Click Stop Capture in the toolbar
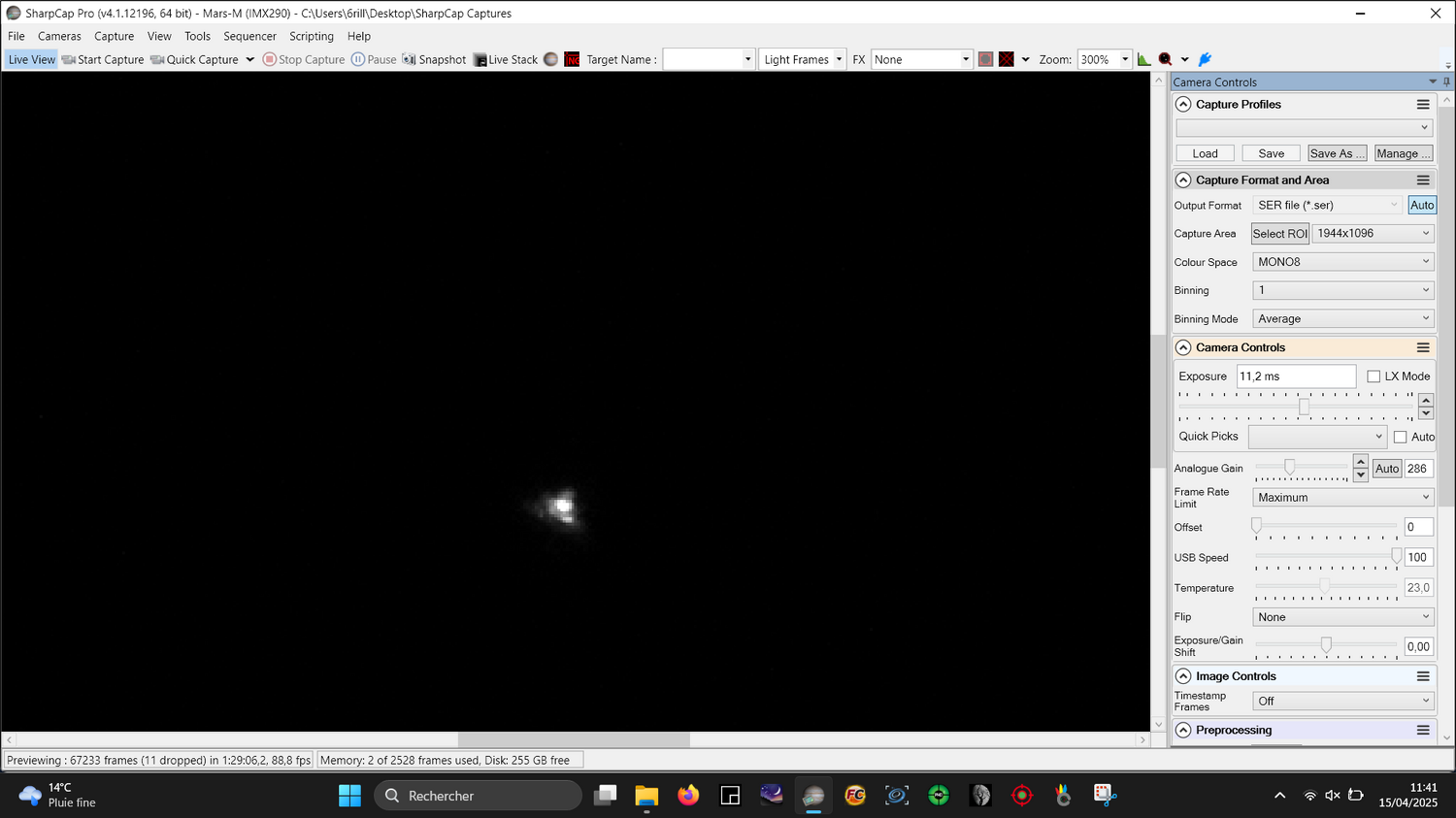 [304, 59]
